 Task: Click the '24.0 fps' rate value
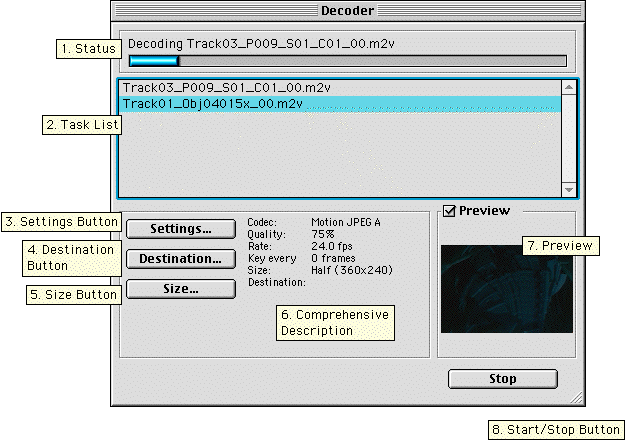[332, 246]
